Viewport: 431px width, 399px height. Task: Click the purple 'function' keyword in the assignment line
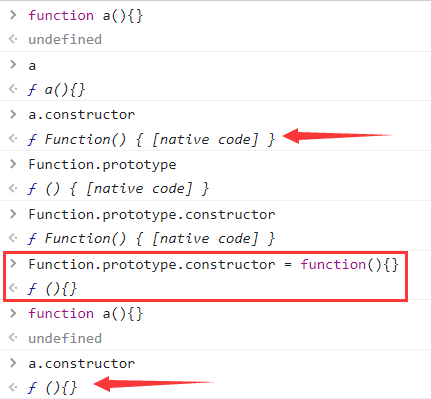[333, 264]
